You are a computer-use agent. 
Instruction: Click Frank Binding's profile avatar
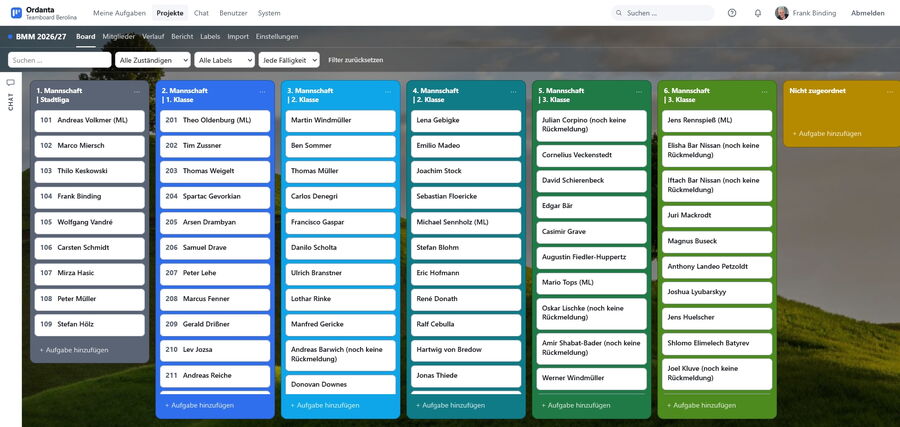click(782, 13)
